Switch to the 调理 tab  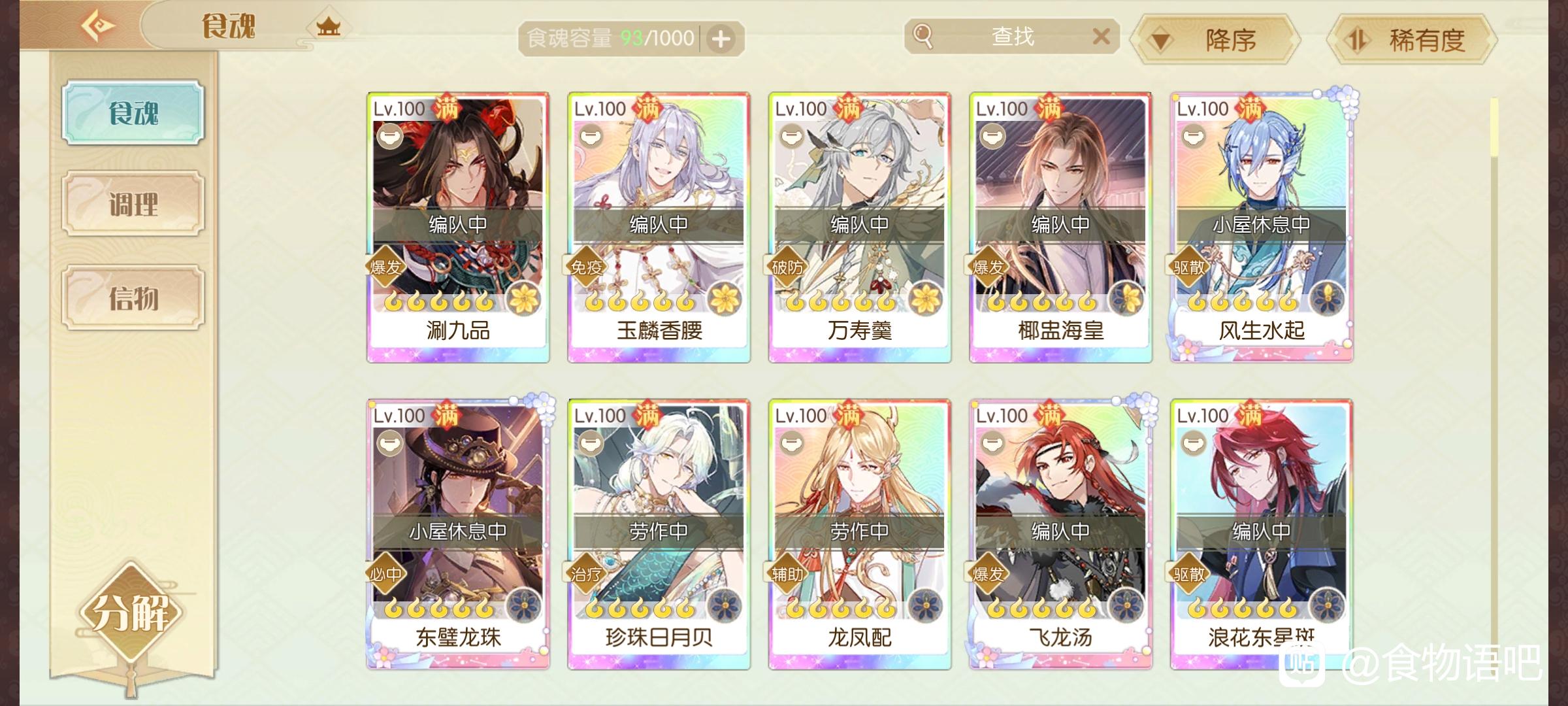tap(133, 204)
